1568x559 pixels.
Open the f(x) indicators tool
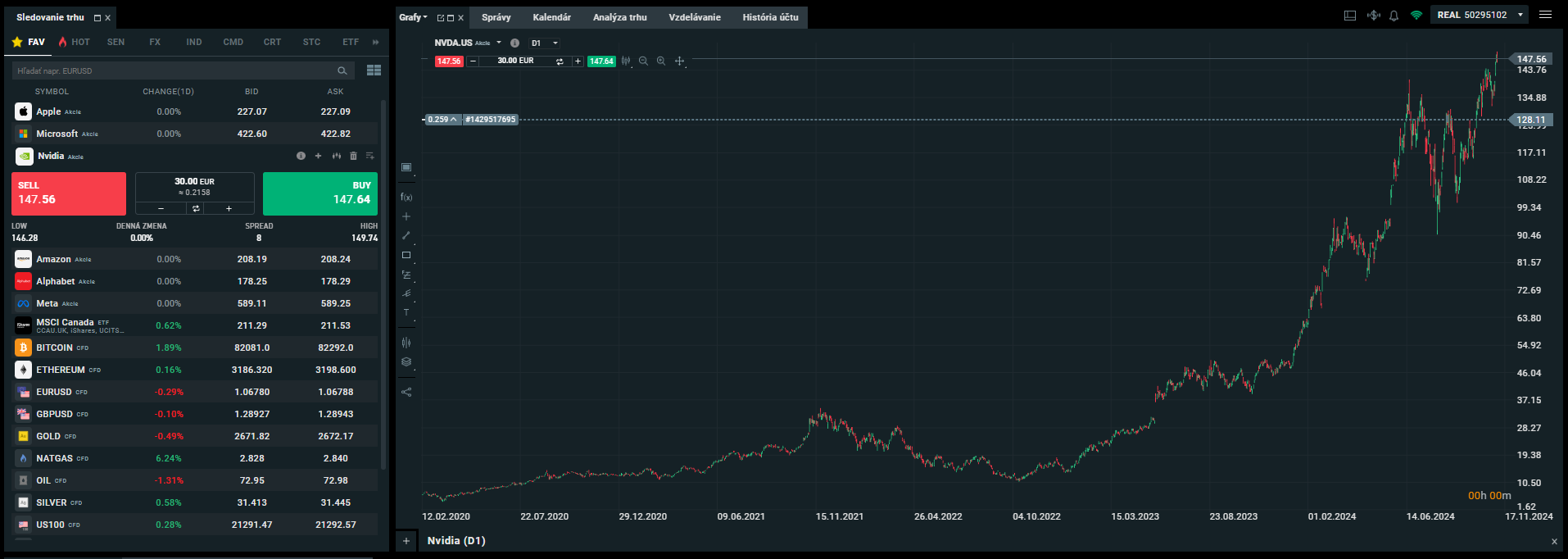[x=406, y=198]
